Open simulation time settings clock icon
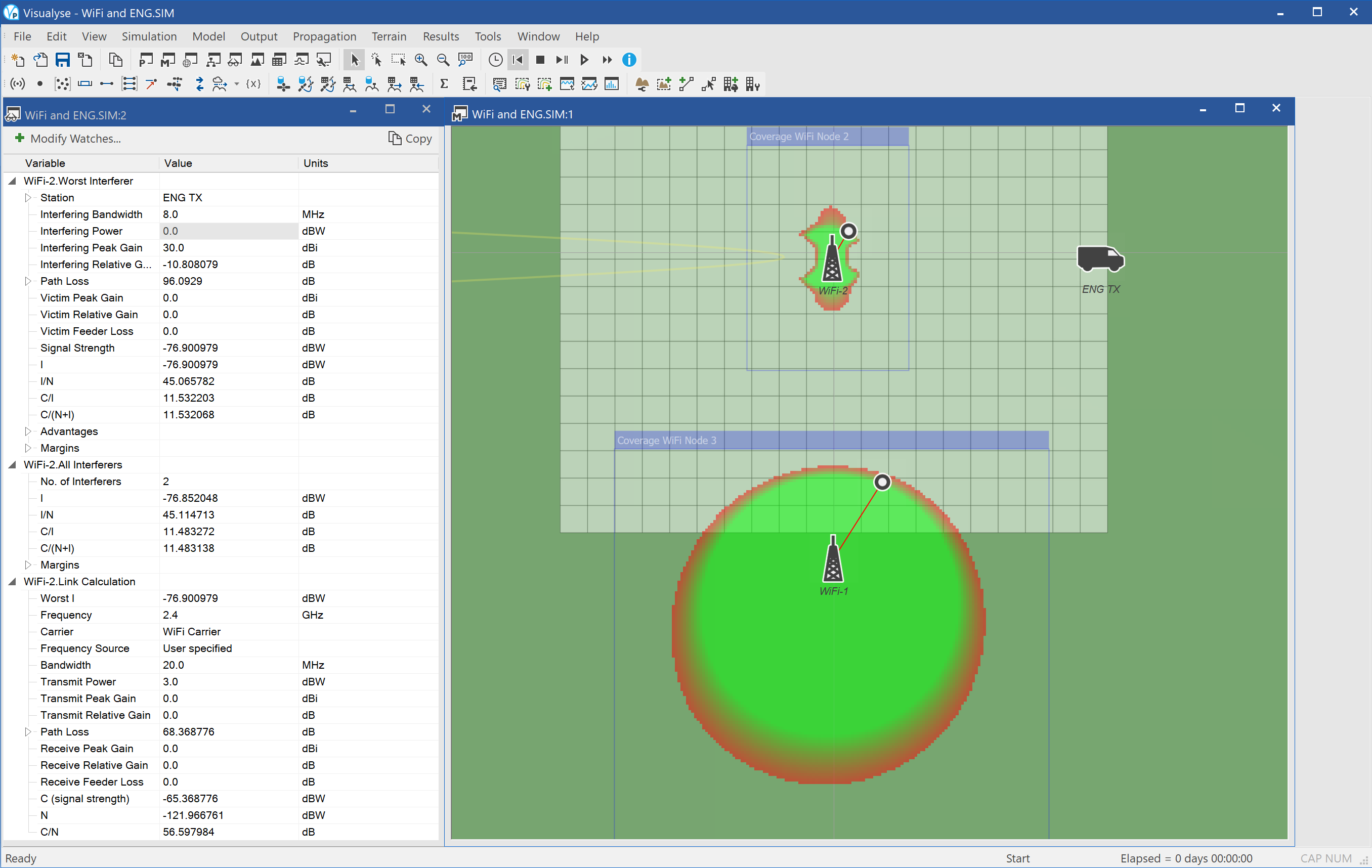 [x=495, y=60]
